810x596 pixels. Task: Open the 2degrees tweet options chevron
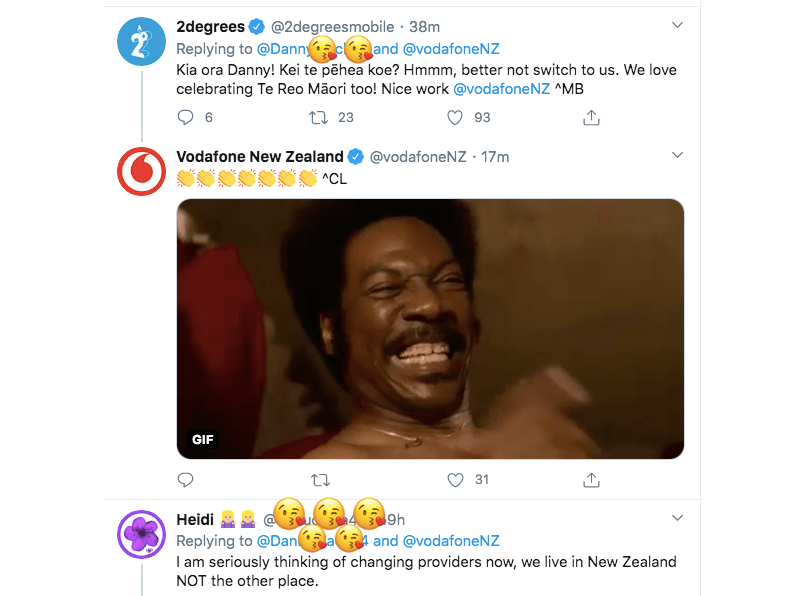click(677, 25)
